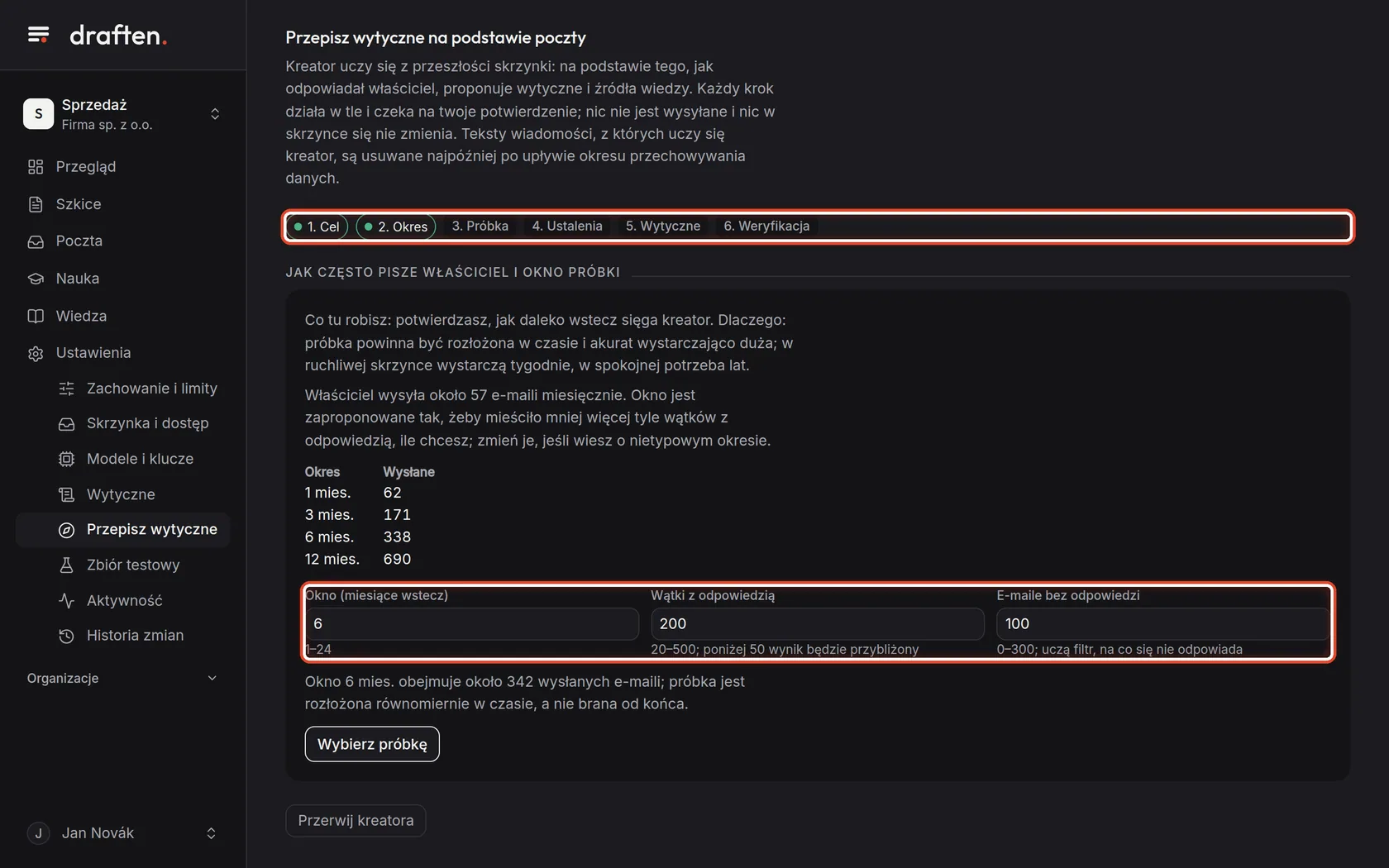
Task: Open Nauka graduation cap icon
Action: click(x=36, y=279)
